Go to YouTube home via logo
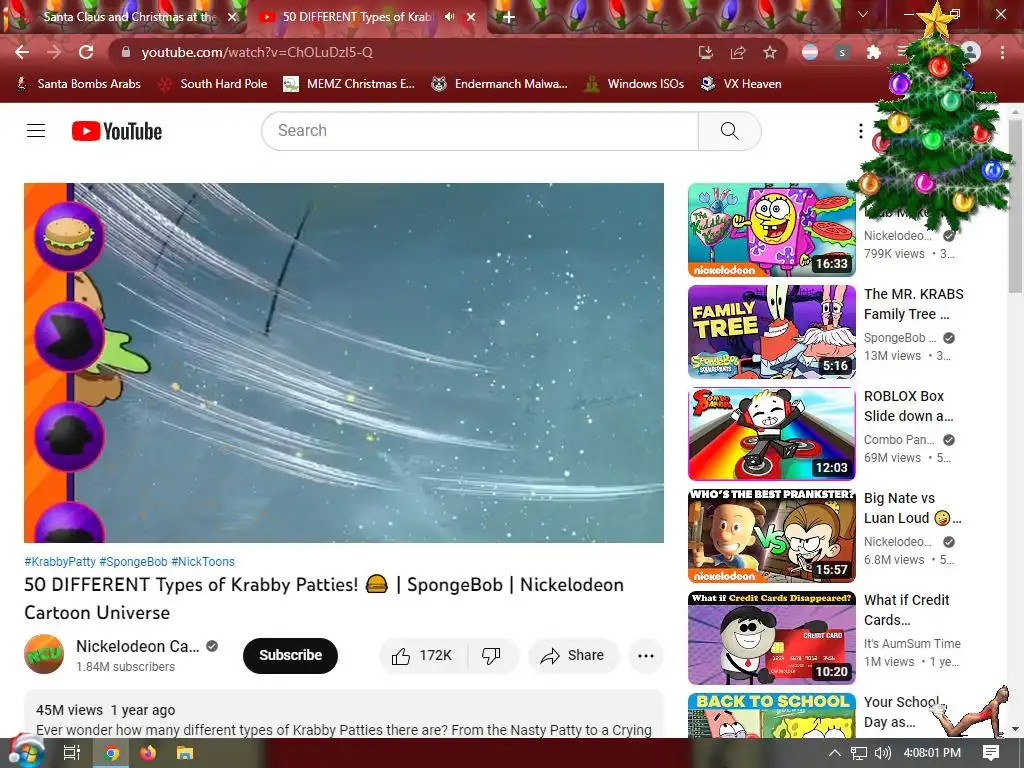Viewport: 1024px width, 768px height. [x=117, y=131]
